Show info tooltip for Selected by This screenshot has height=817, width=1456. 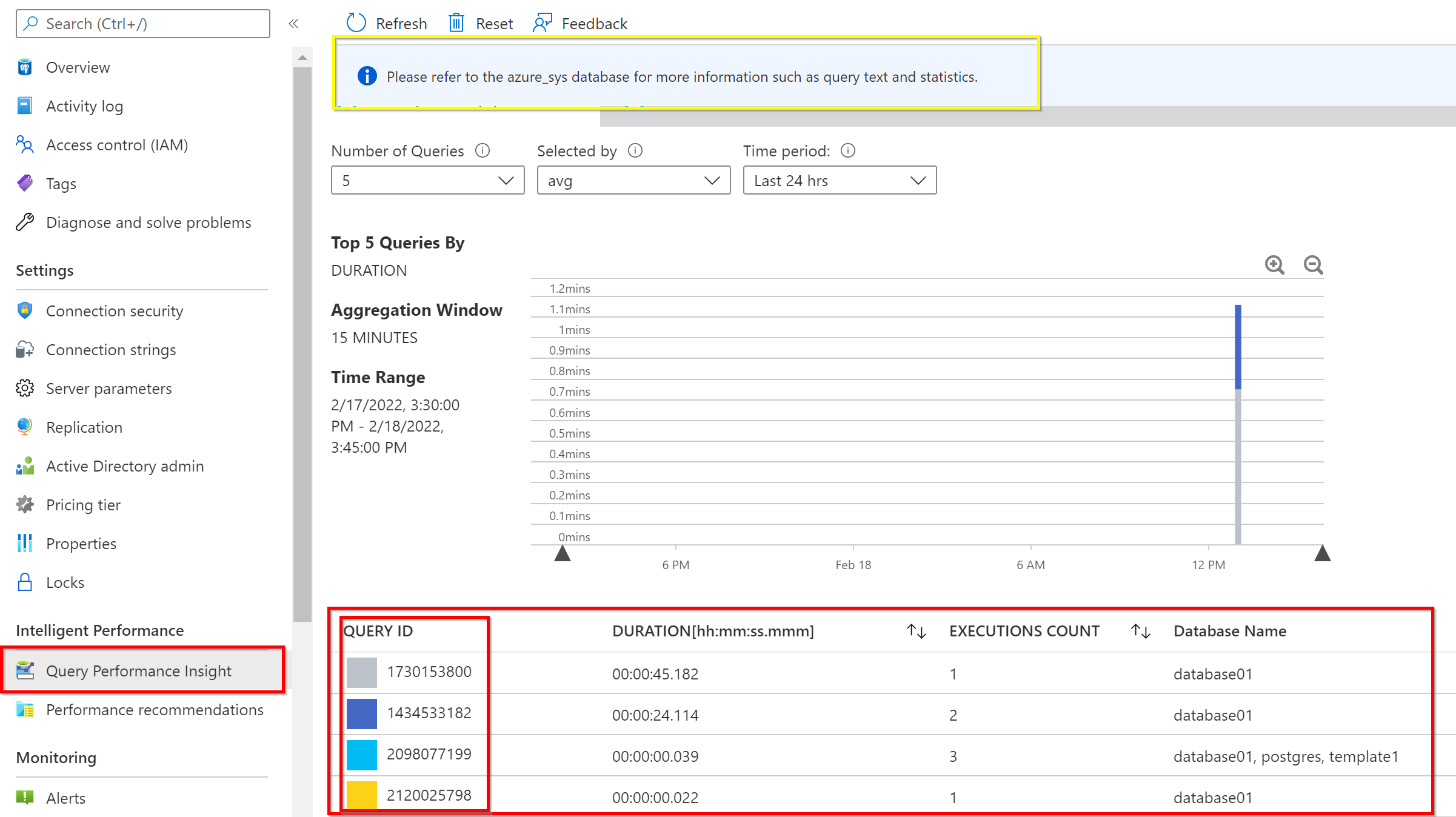click(x=635, y=150)
